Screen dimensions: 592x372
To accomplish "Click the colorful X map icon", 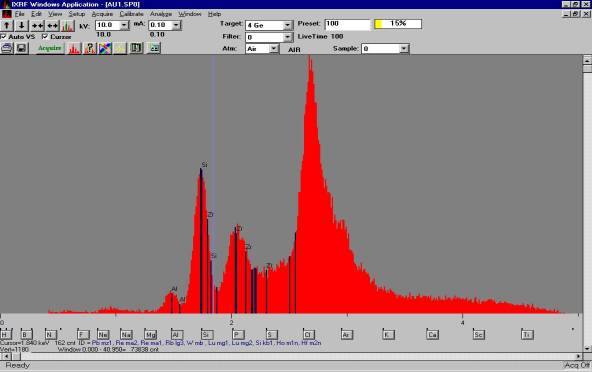I will [105, 48].
